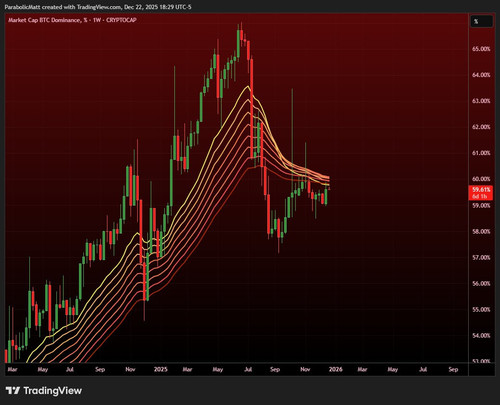The image size is (500, 405).
Task: Click the 54.00% price axis label
Action: 481,336
